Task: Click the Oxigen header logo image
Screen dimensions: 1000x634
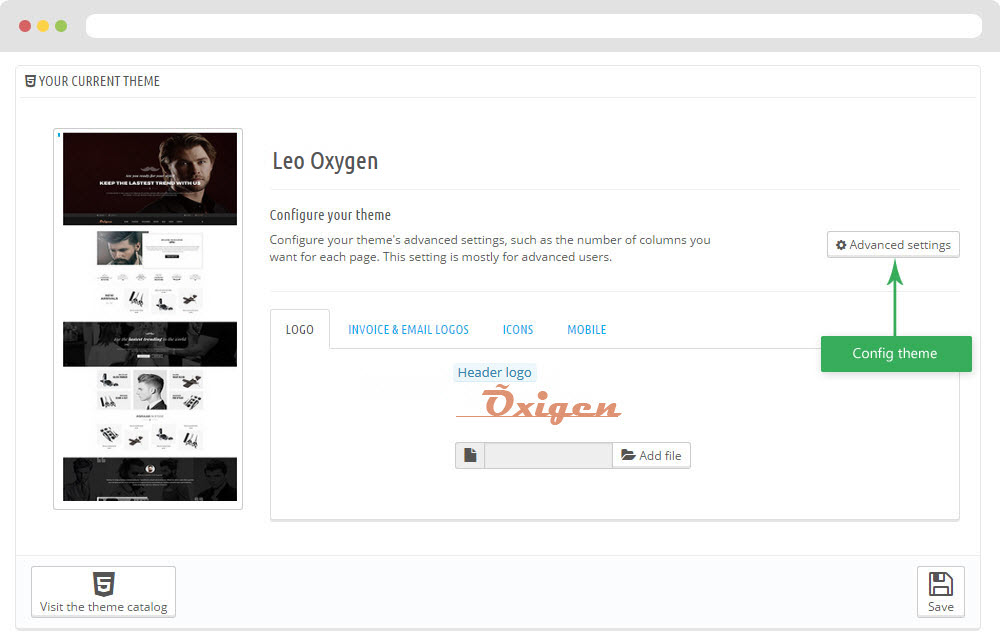Action: 539,405
